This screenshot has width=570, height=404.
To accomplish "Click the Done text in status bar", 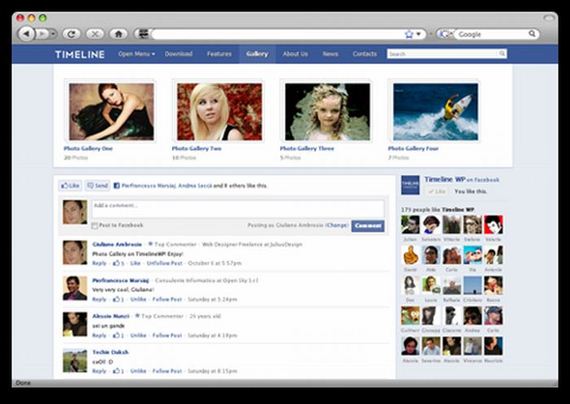I will (x=23, y=383).
